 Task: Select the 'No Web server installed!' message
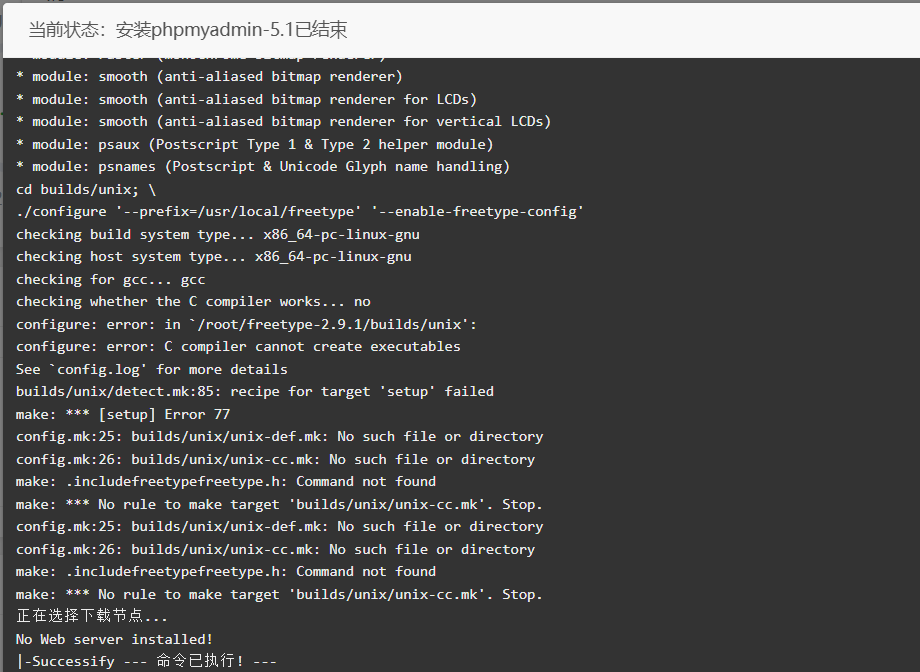pyautogui.click(x=114, y=639)
